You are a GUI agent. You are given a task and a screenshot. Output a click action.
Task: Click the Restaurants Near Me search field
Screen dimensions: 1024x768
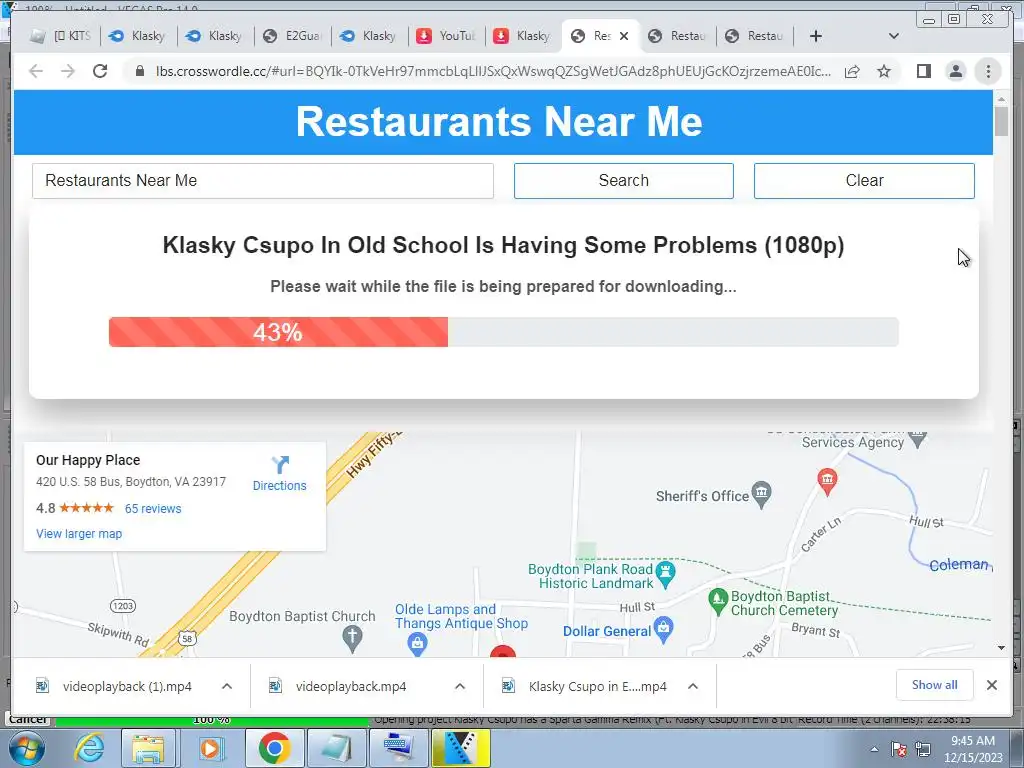[263, 181]
